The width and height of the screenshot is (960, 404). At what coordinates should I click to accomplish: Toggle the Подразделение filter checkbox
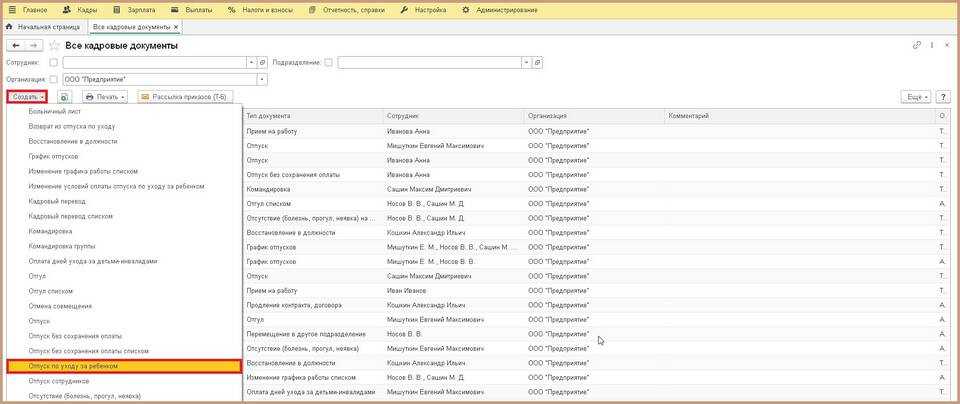329,62
